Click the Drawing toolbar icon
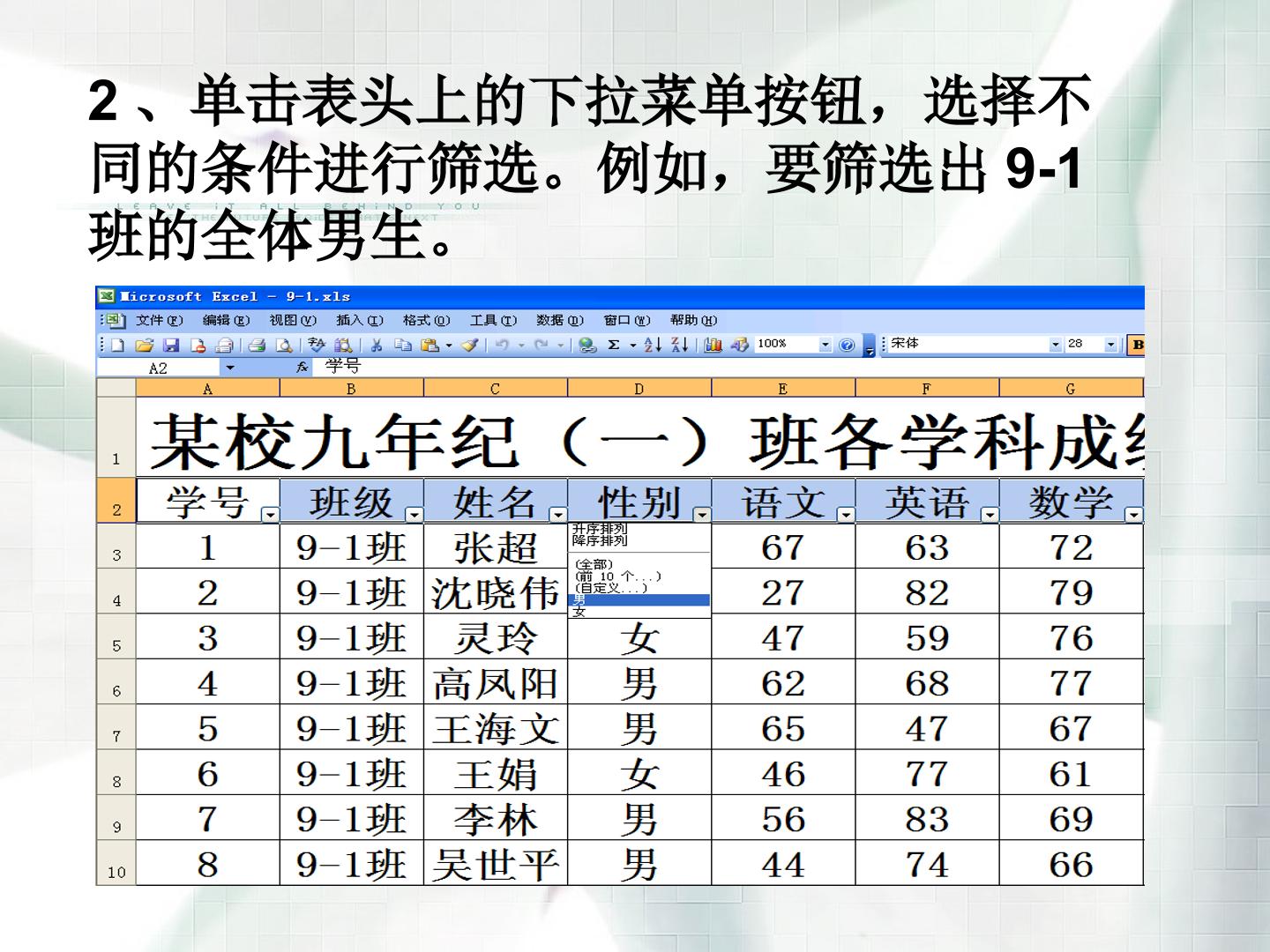 (x=739, y=345)
